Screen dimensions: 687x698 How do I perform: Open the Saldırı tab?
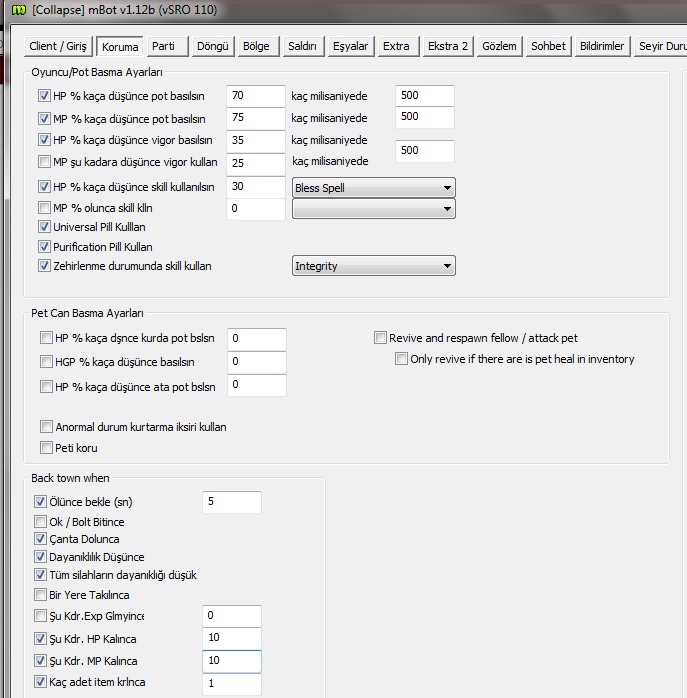coord(302,46)
